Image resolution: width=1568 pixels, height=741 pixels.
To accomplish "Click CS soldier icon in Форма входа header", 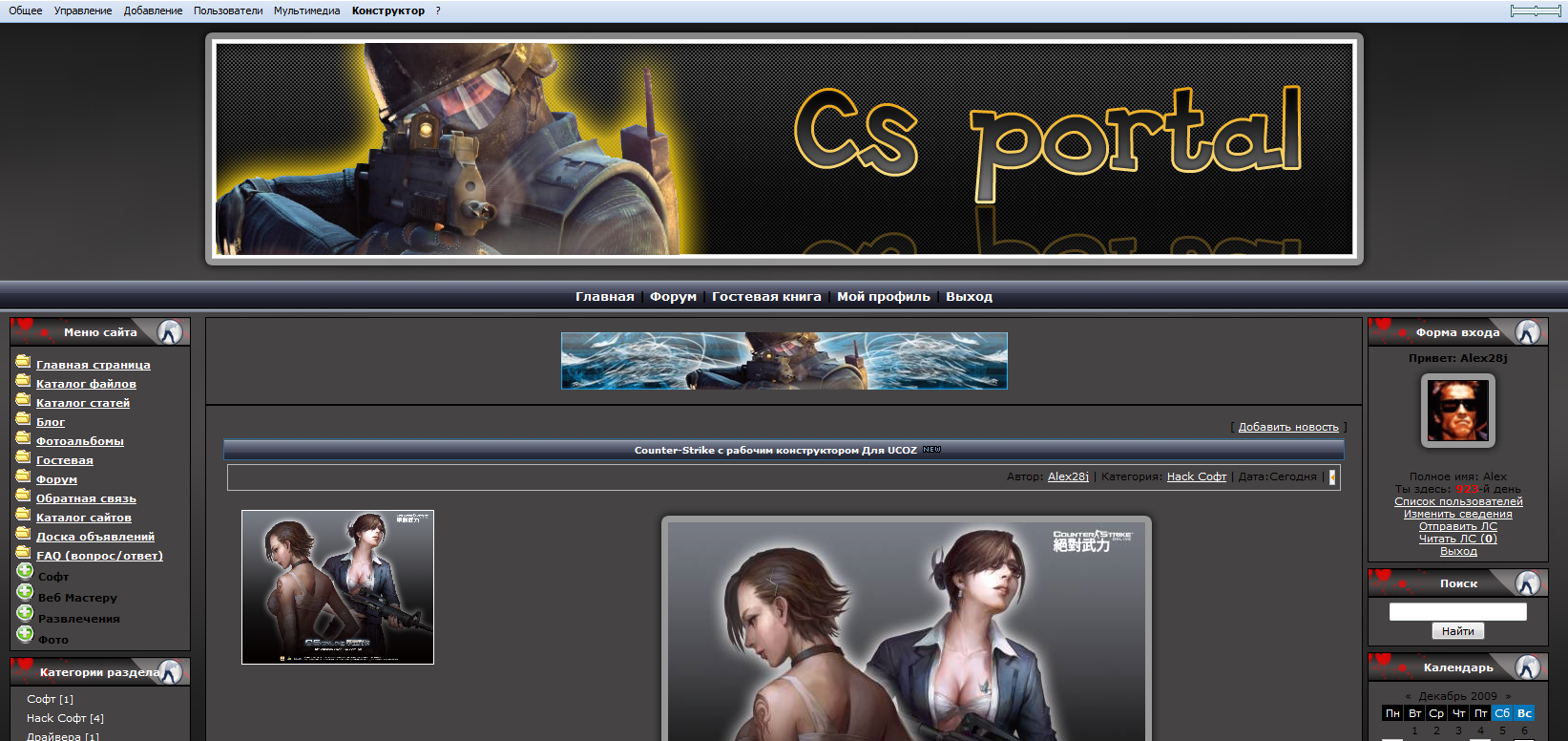I will coord(1528,332).
